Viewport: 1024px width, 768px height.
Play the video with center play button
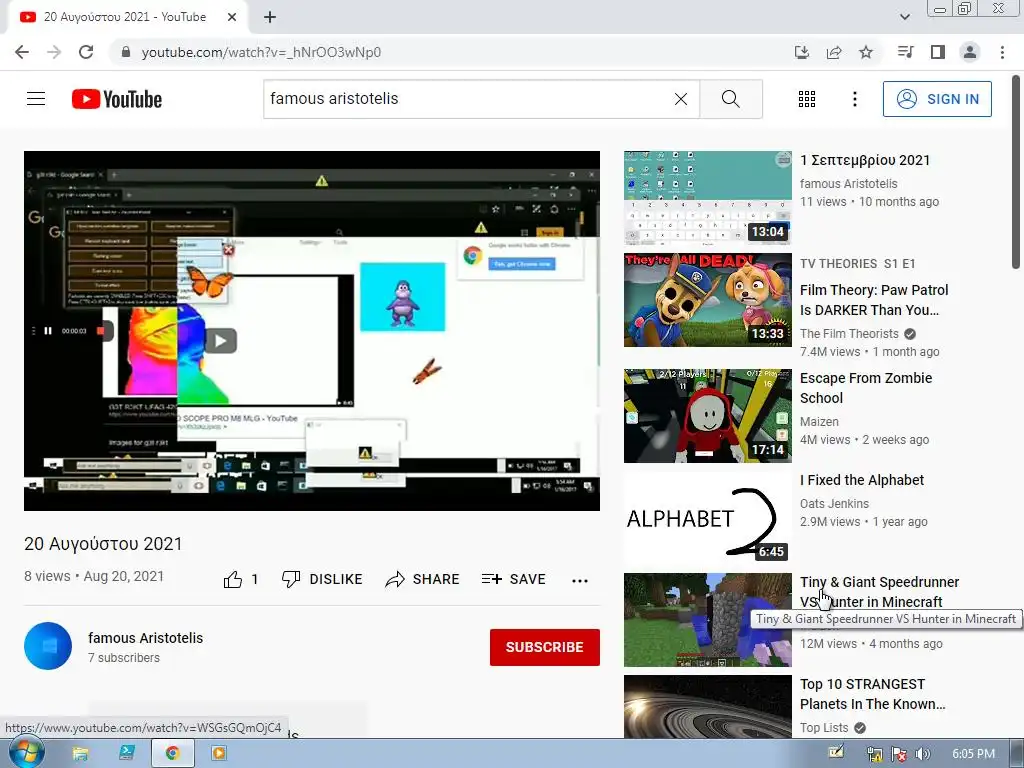point(221,340)
